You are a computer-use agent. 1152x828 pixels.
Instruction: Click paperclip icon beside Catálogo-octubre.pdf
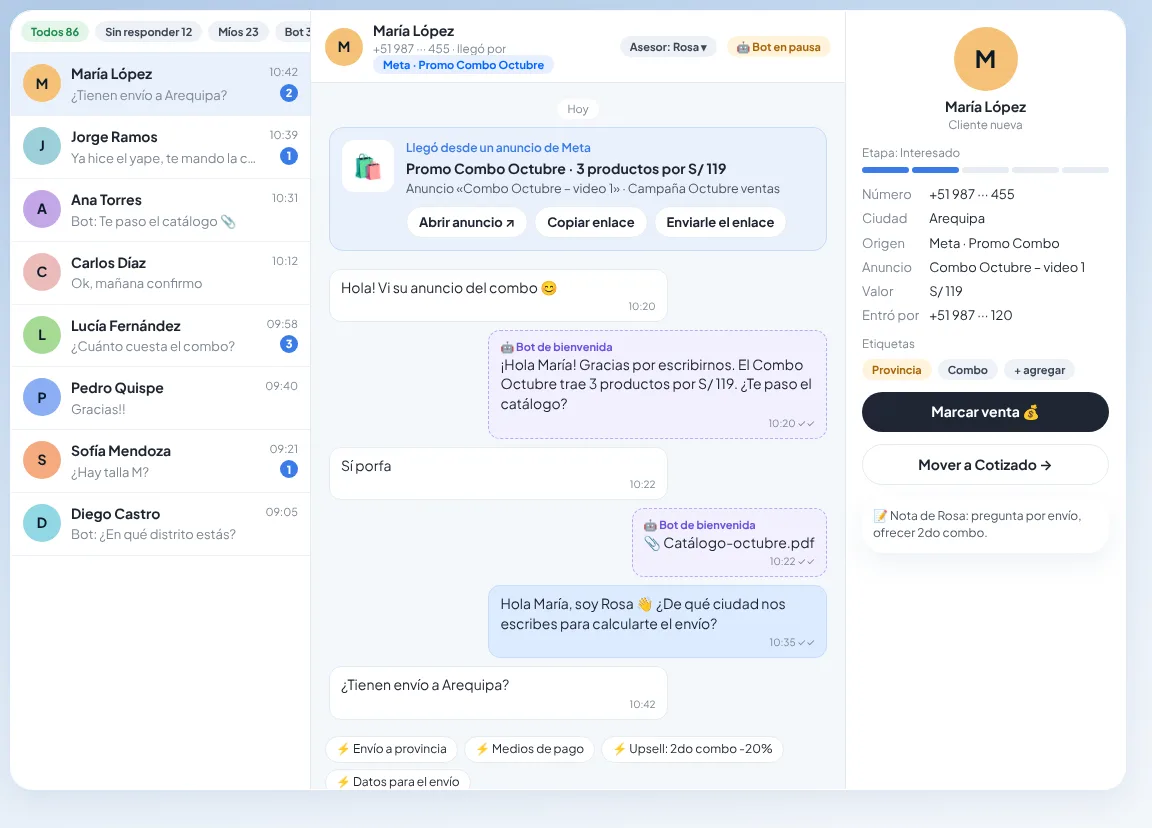point(652,543)
